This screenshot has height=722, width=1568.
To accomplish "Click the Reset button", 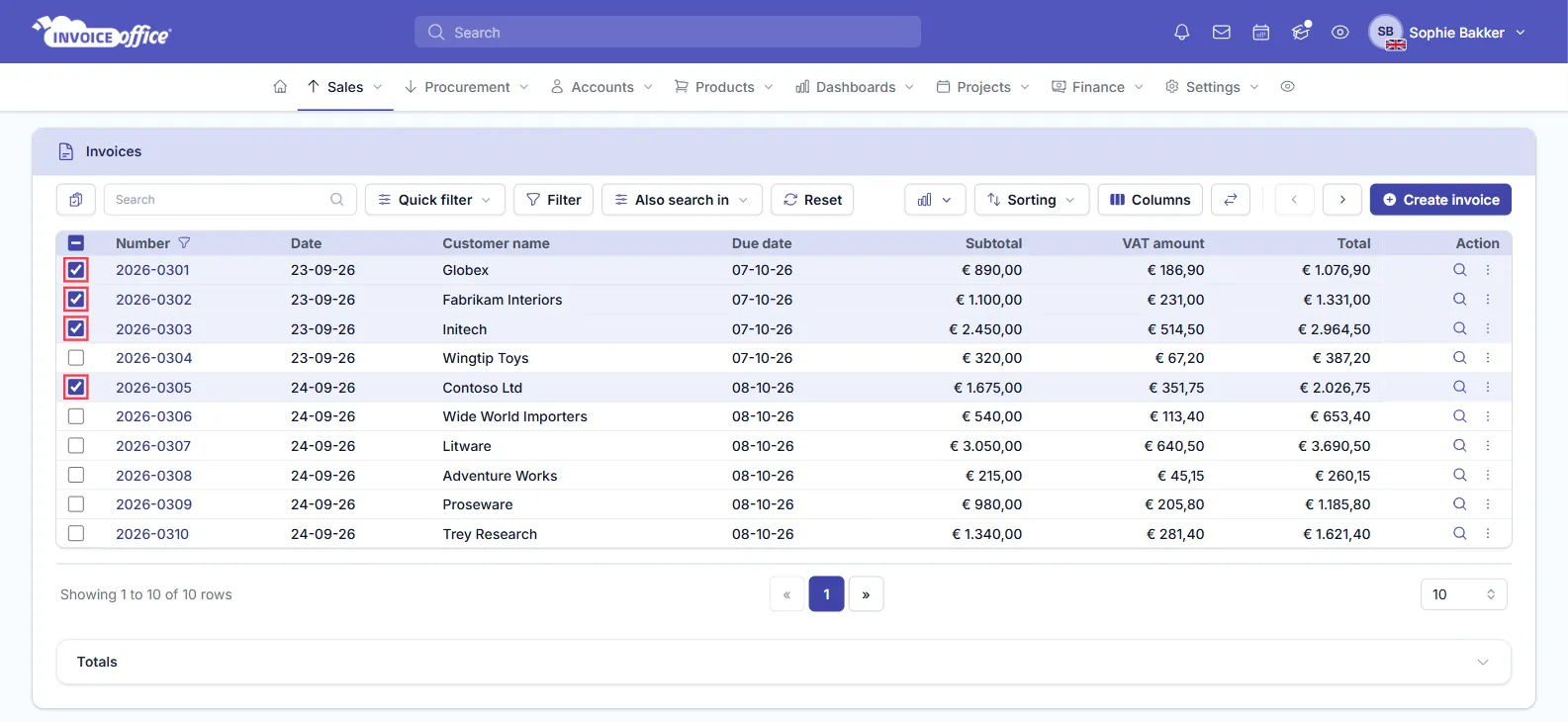I will [812, 200].
